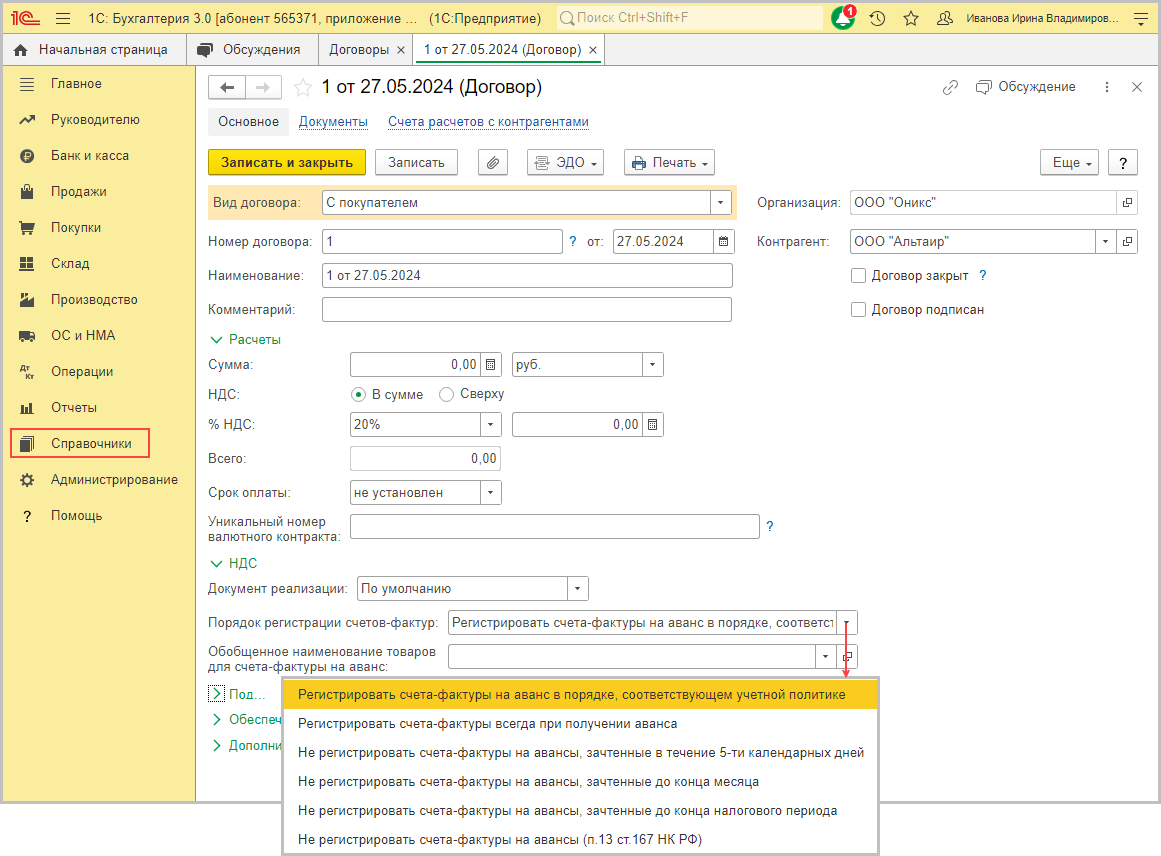
Task: Select option зачтенные до конца месяца
Action: click(580, 781)
